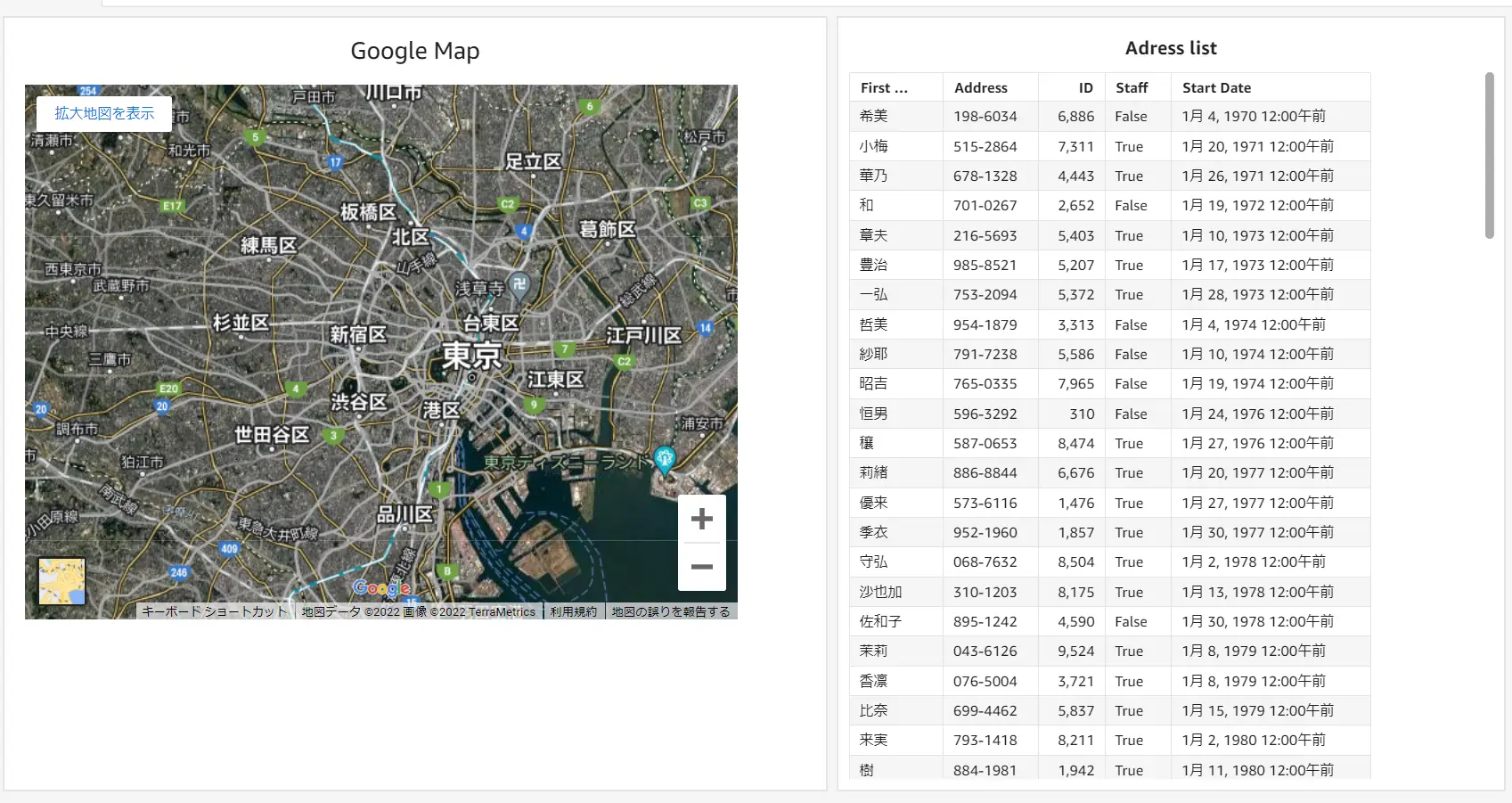Select address cell 954-1879
The width and height of the screenshot is (1512, 803).
991,324
